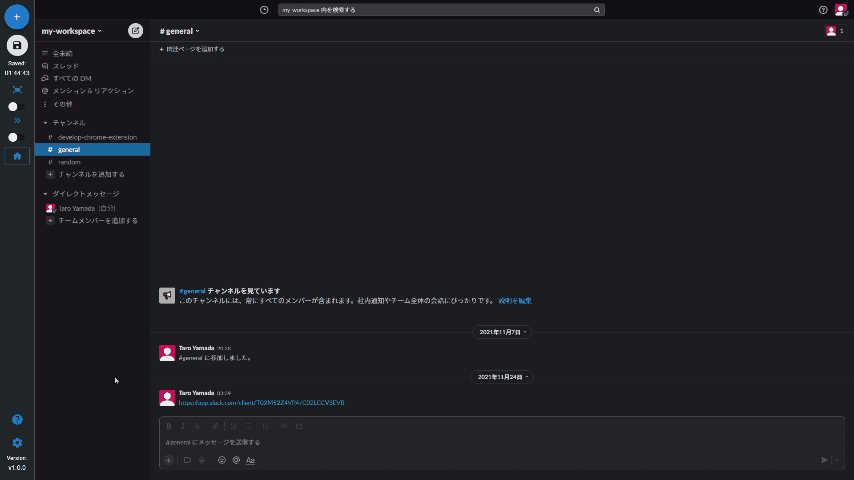854x480 pixels.
Task: Open the home icon in left rail
Action: click(x=17, y=156)
